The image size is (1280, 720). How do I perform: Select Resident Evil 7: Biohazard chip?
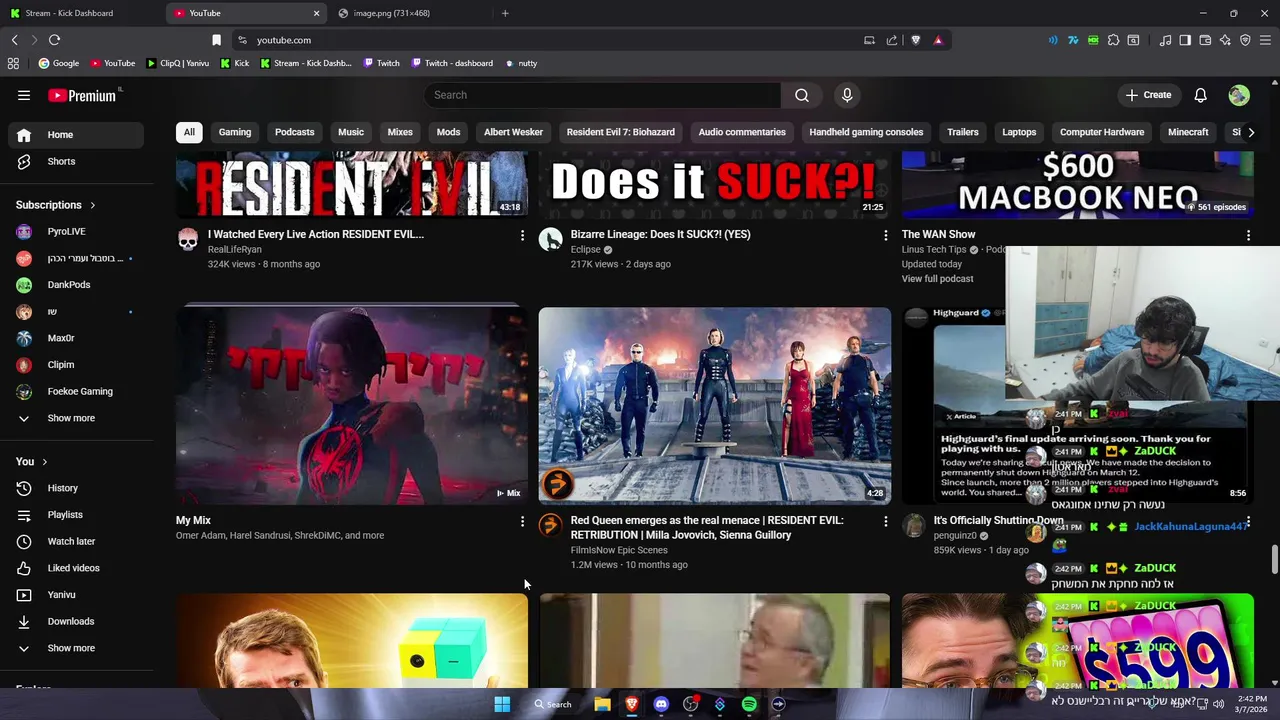click(621, 132)
